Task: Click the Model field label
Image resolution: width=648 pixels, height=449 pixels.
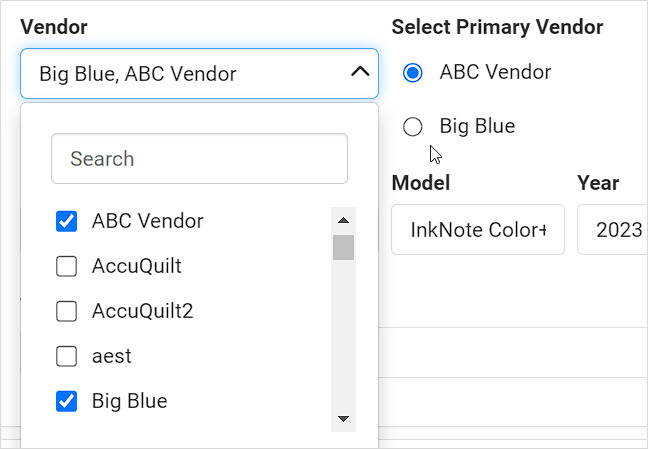Action: point(421,183)
